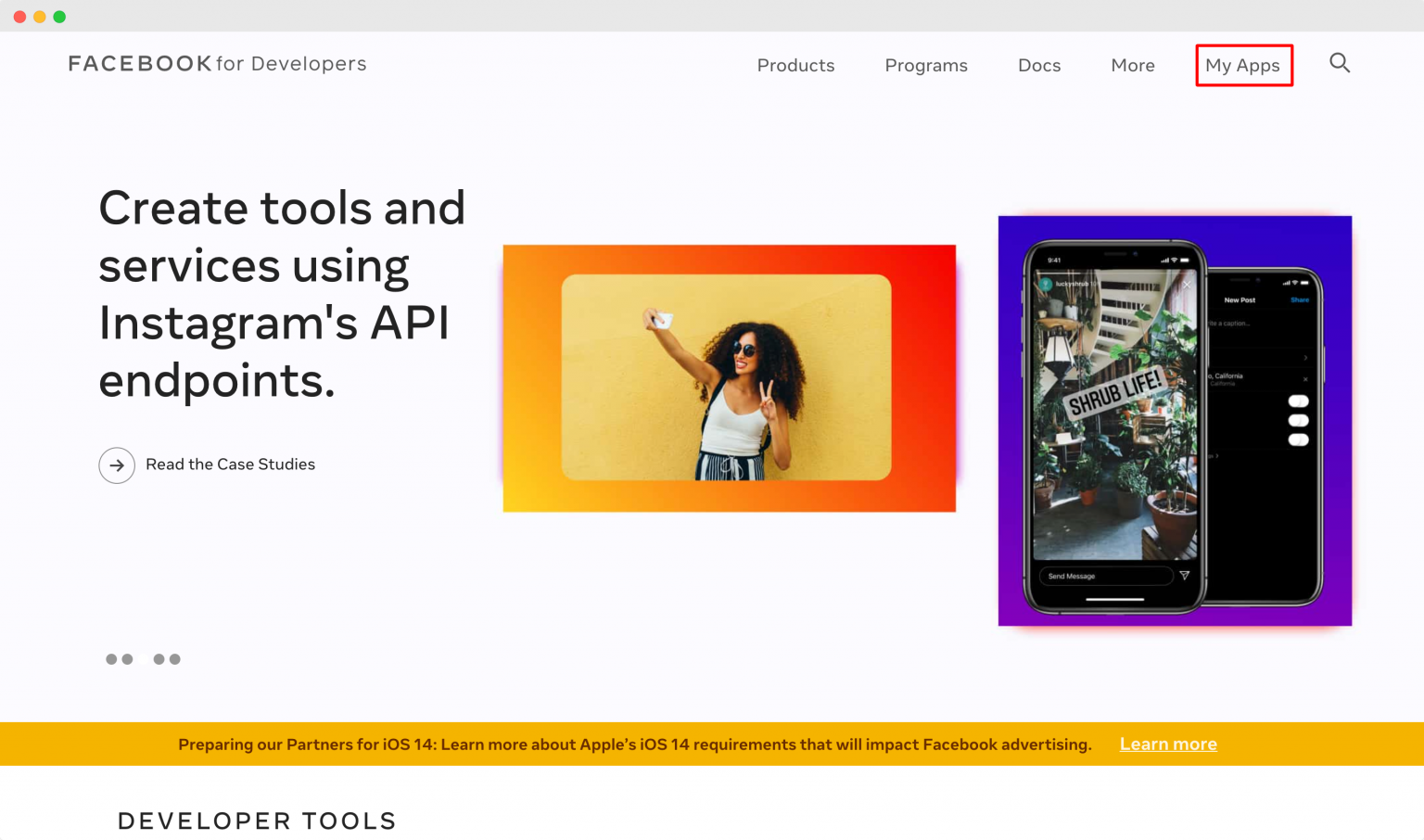Viewport: 1424px width, 840px height.
Task: Follow the Read the Case Studies link
Action: [230, 465]
